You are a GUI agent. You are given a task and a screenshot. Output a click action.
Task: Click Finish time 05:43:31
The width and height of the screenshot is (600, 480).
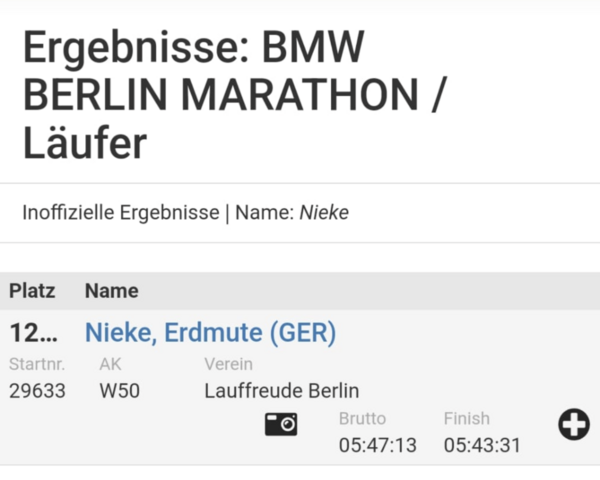click(x=482, y=446)
